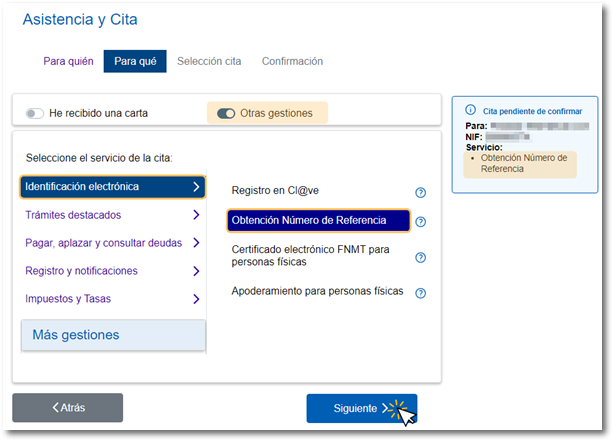
Task: Open Más gestiones section
Action: click(x=113, y=335)
